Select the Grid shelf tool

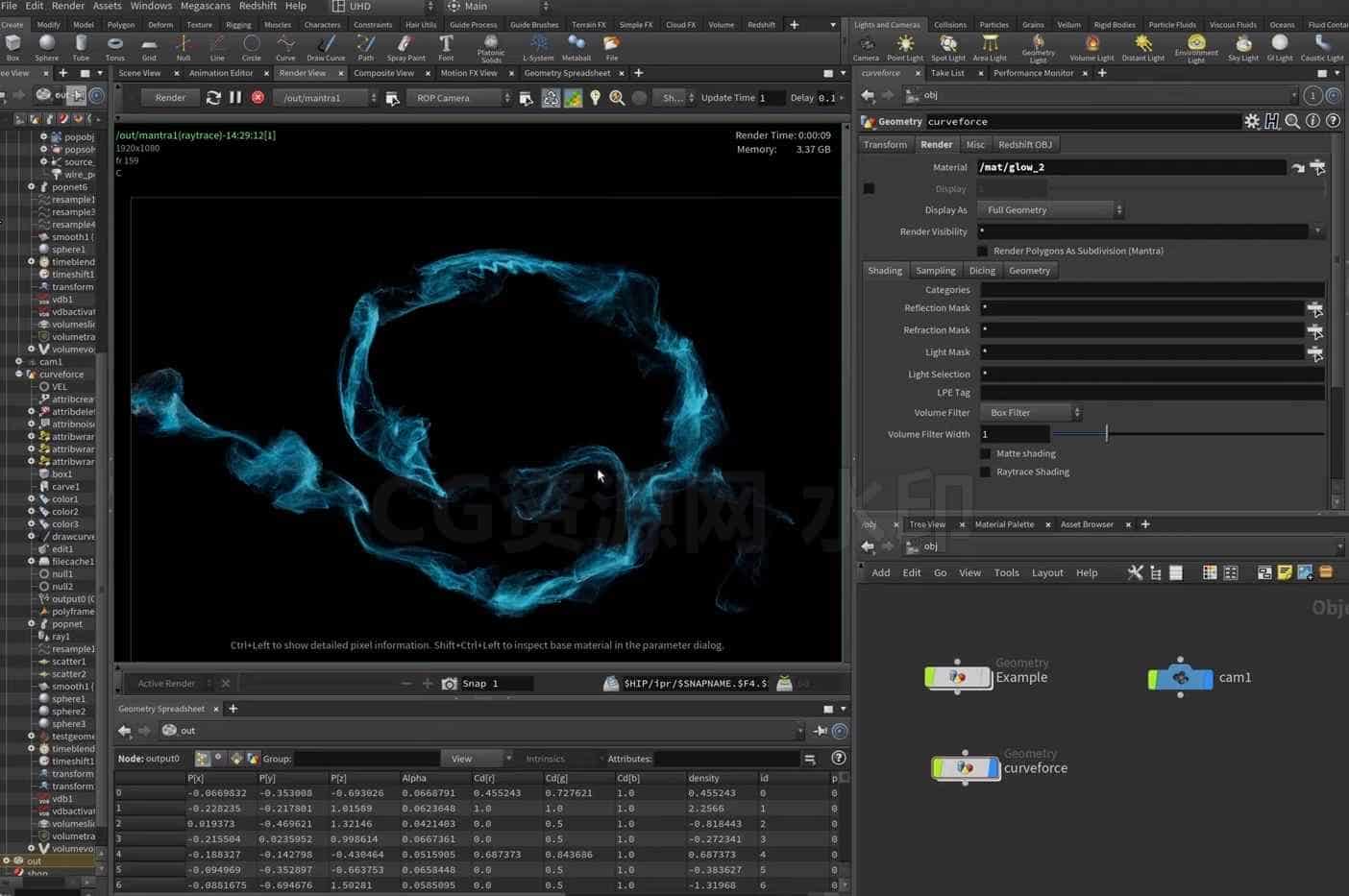point(149,48)
